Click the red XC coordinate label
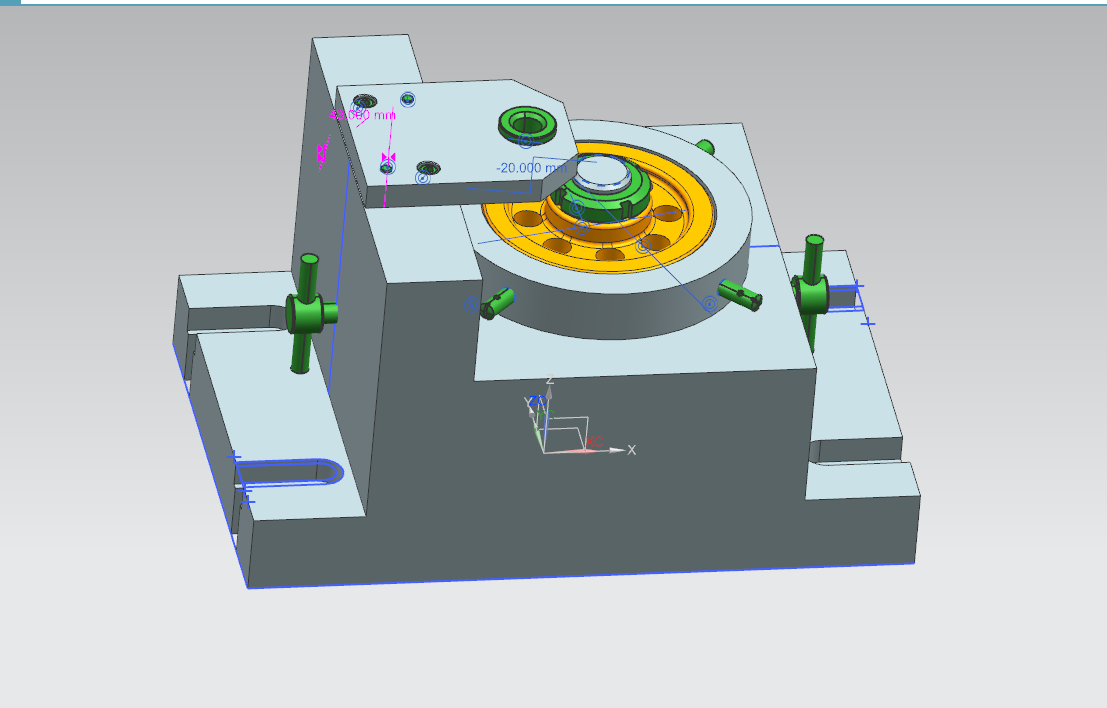This screenshot has height=708, width=1107. coord(594,442)
